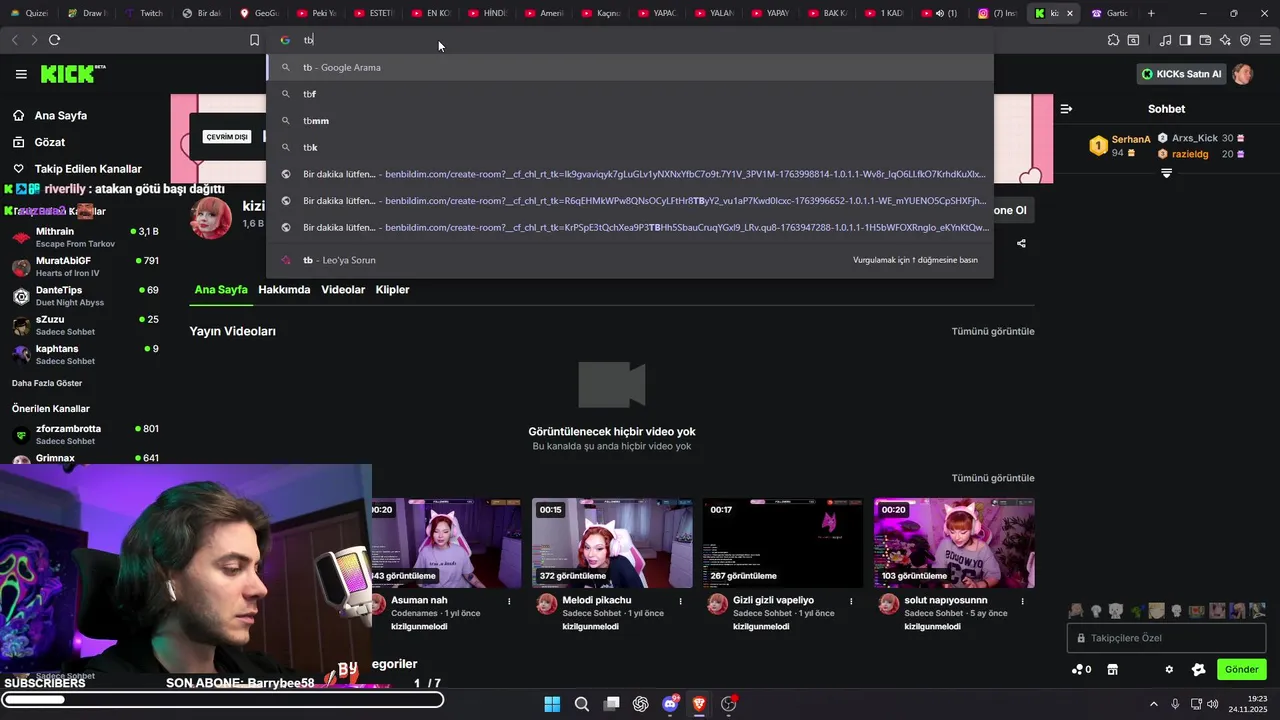
Task: Select the Ana Sayfa channel tab
Action: pyautogui.click(x=221, y=290)
